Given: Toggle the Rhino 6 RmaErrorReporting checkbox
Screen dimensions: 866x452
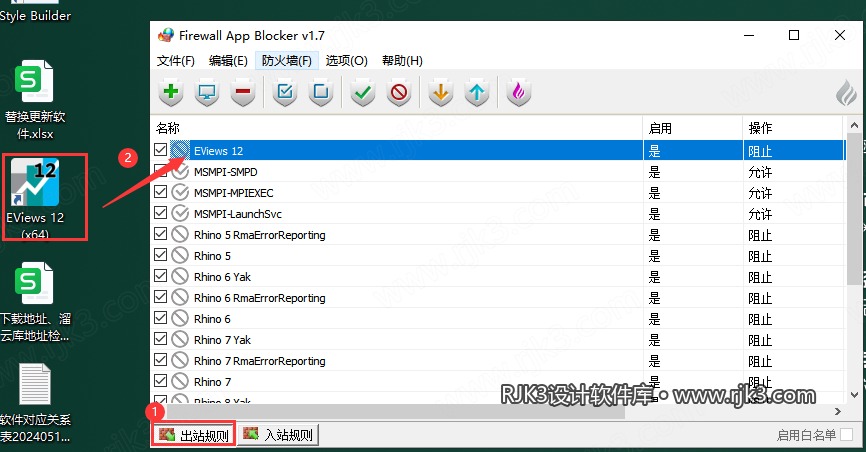Looking at the screenshot, I should pos(161,297).
